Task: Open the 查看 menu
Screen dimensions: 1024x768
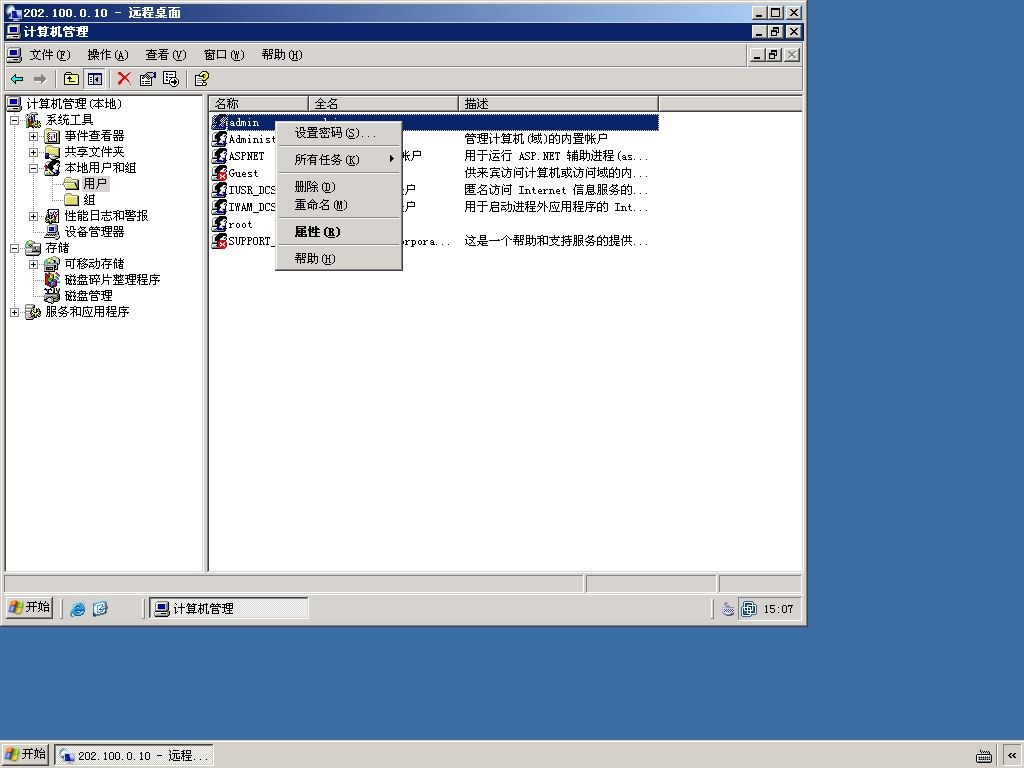Action: (165, 55)
